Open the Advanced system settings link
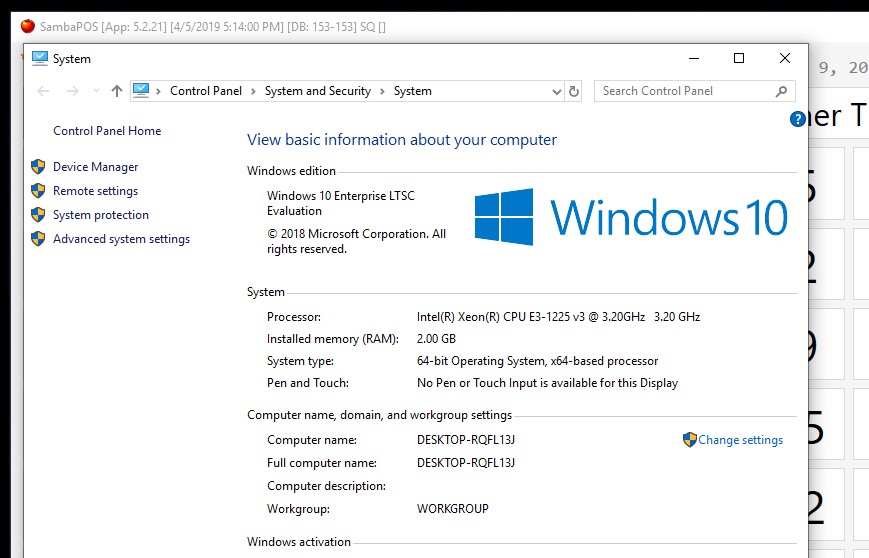The width and height of the screenshot is (869, 558). point(121,239)
